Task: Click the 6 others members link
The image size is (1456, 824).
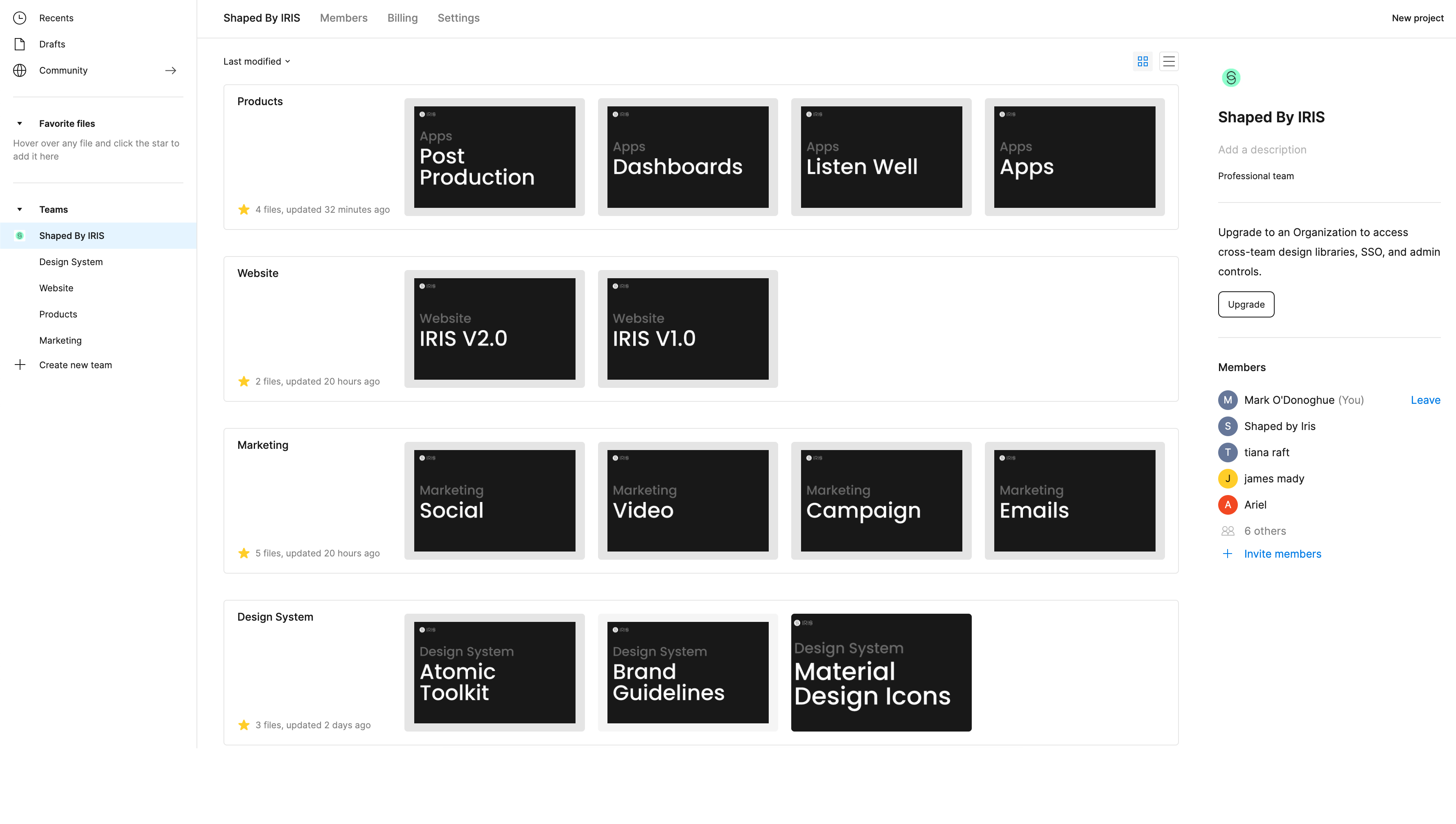Action: point(1265,531)
